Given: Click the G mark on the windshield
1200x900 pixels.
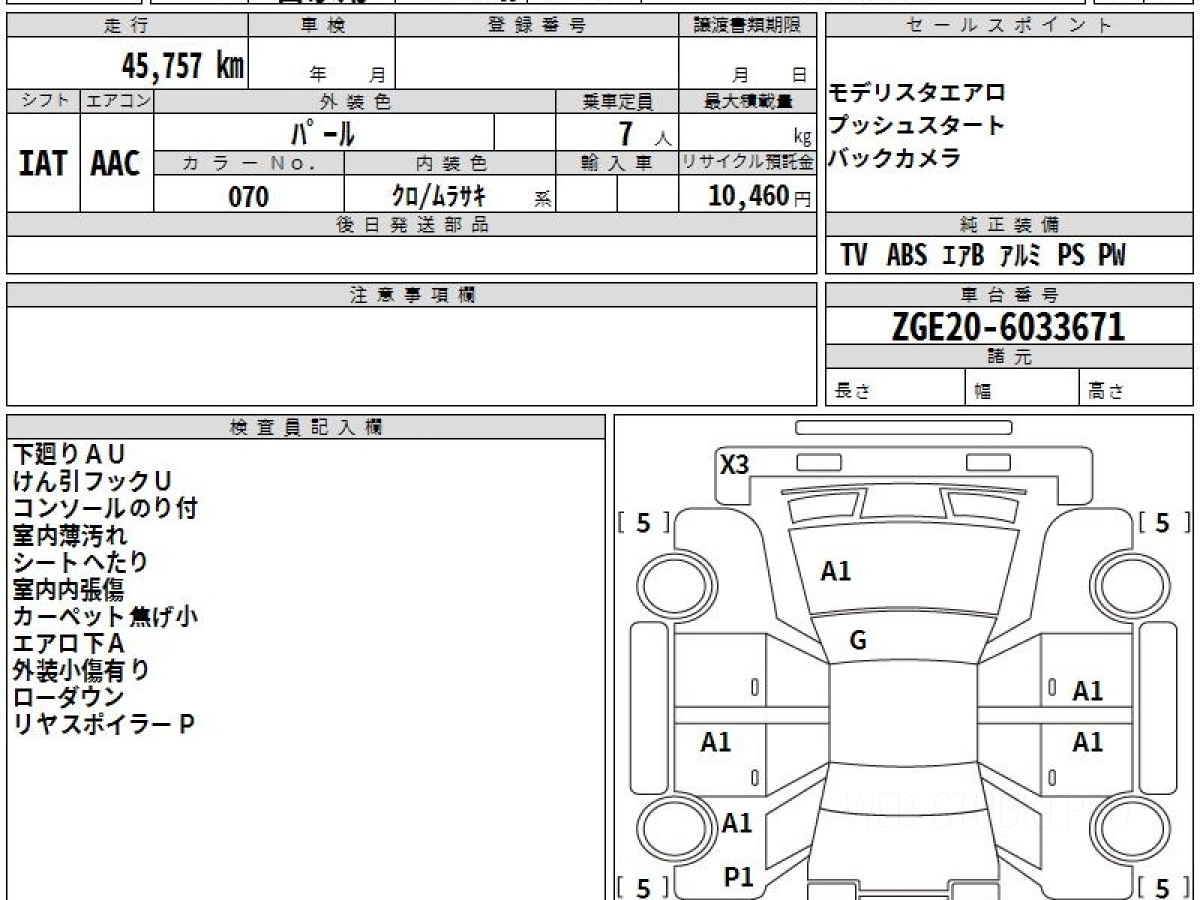Looking at the screenshot, I should (858, 641).
